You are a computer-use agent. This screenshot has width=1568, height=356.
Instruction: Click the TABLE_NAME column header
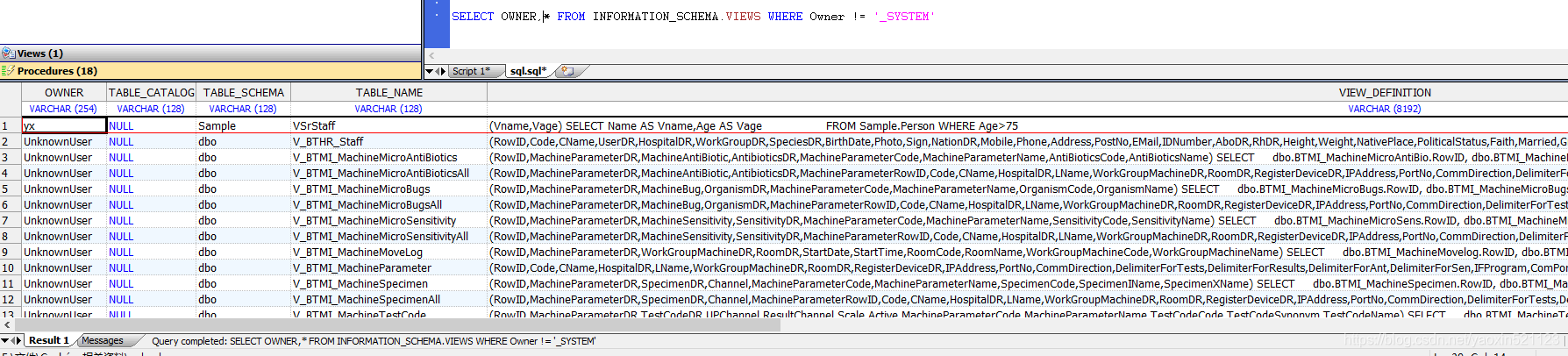[388, 92]
